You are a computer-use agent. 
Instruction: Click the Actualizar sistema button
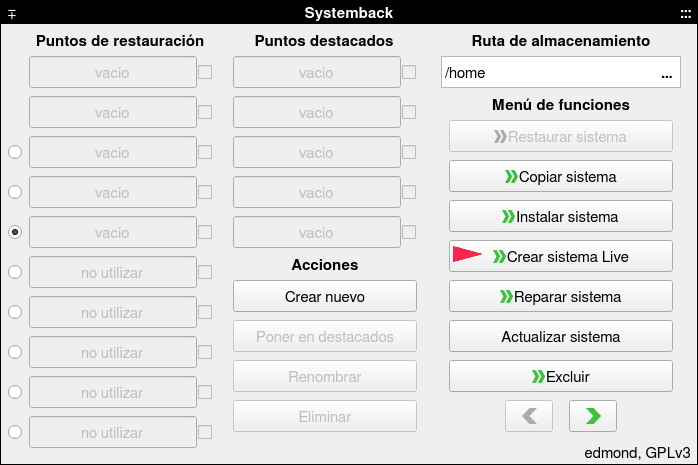coord(561,336)
